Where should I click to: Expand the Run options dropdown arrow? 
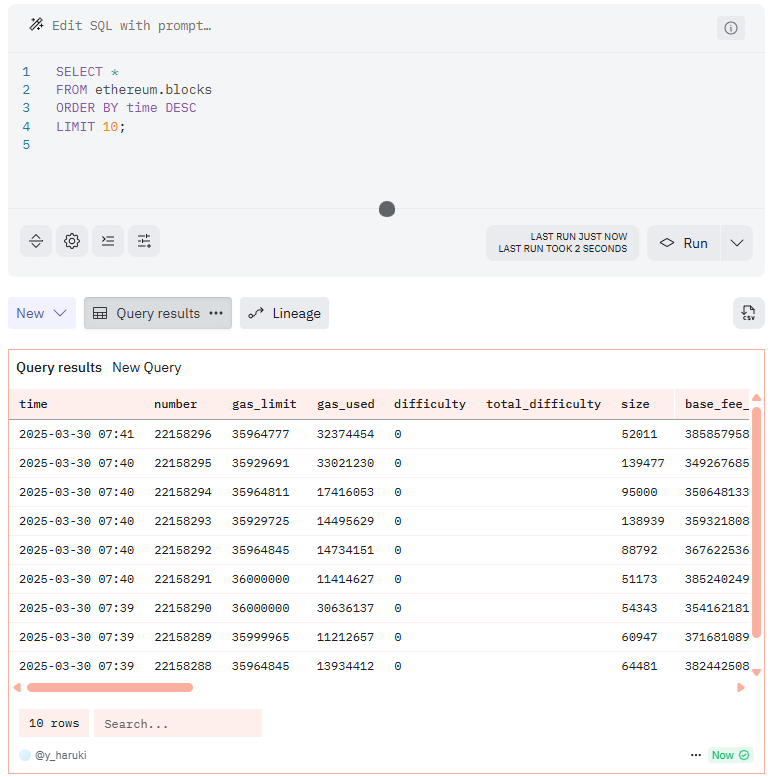pos(737,243)
